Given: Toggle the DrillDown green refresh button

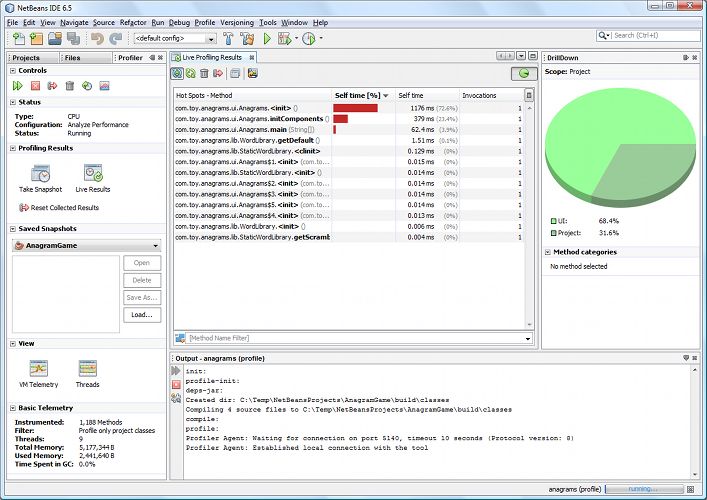Looking at the screenshot, I should click(524, 73).
